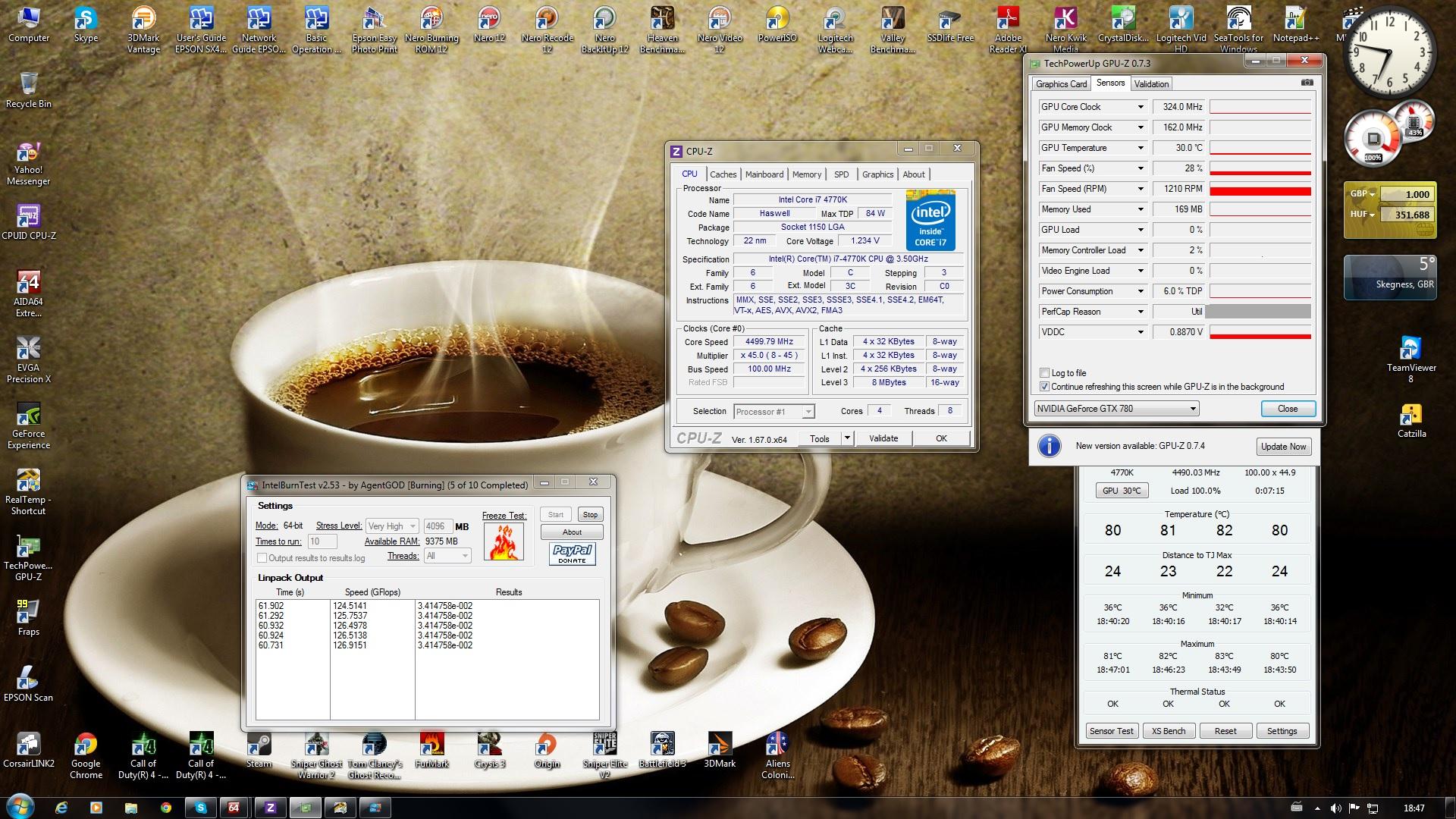Open CPU-Z Tools dropdown arrow
The image size is (1456, 819).
(847, 438)
